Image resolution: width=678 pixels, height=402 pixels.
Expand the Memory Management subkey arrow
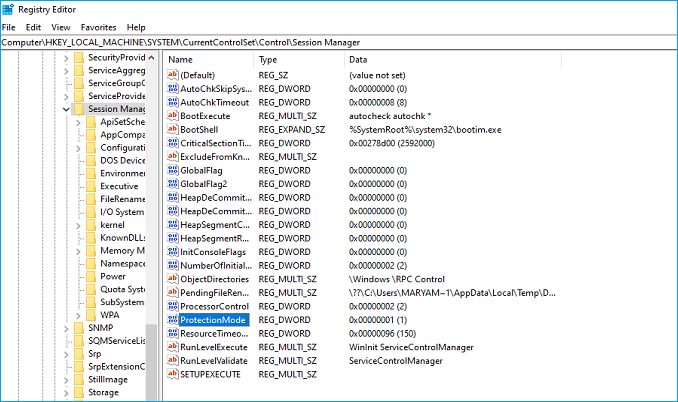pyautogui.click(x=78, y=251)
